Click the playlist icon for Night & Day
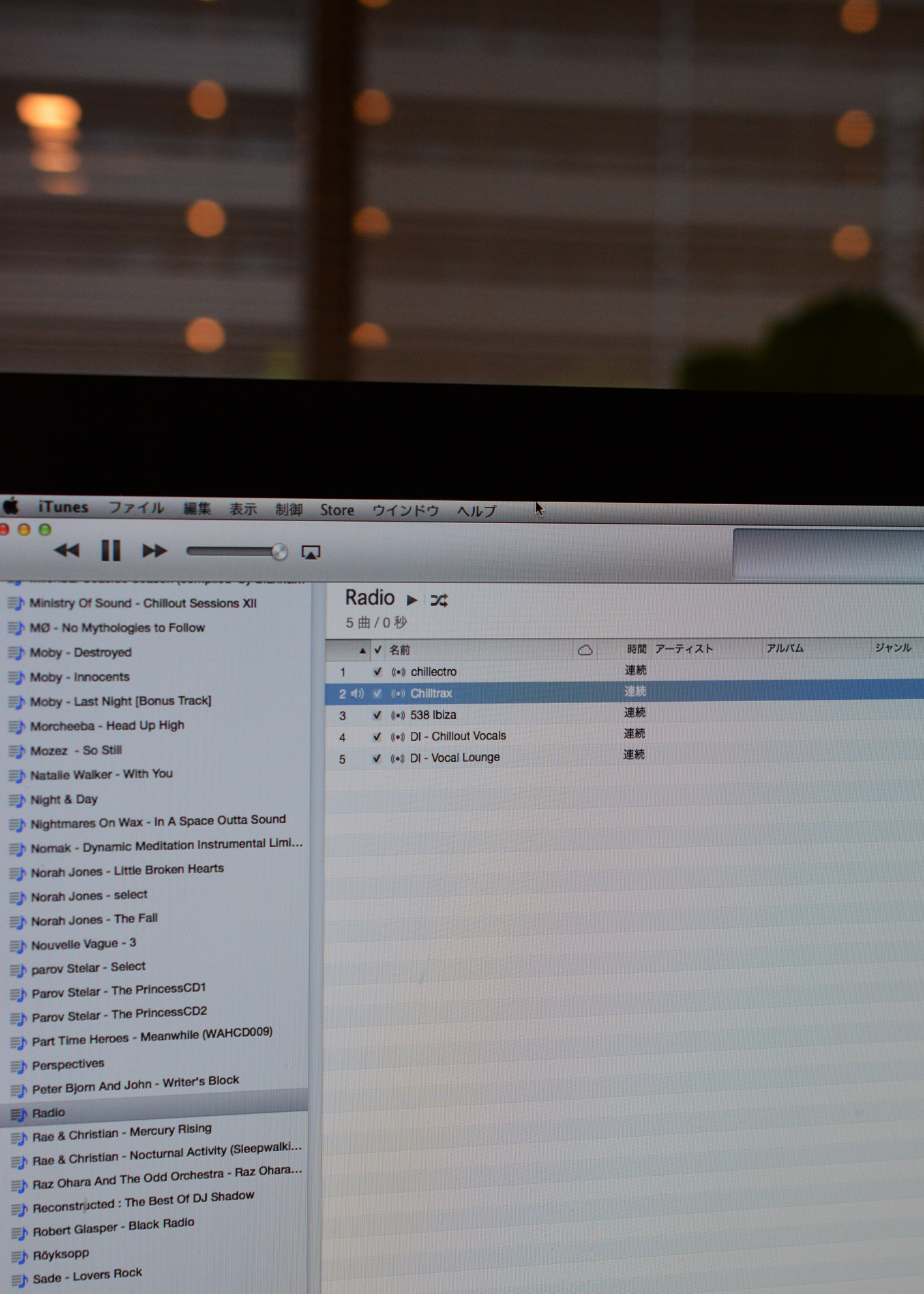The height and width of the screenshot is (1294, 924). tap(17, 800)
